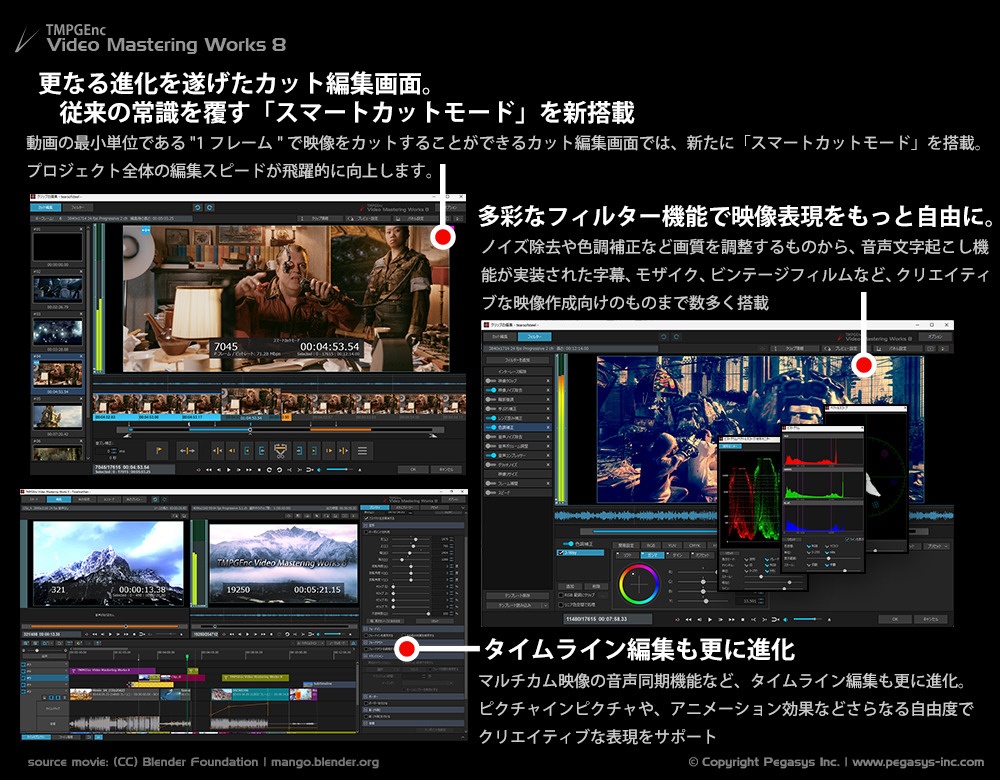Screen dimensions: 1000x780
Task: Click OK in filter window
Action: [894, 619]
